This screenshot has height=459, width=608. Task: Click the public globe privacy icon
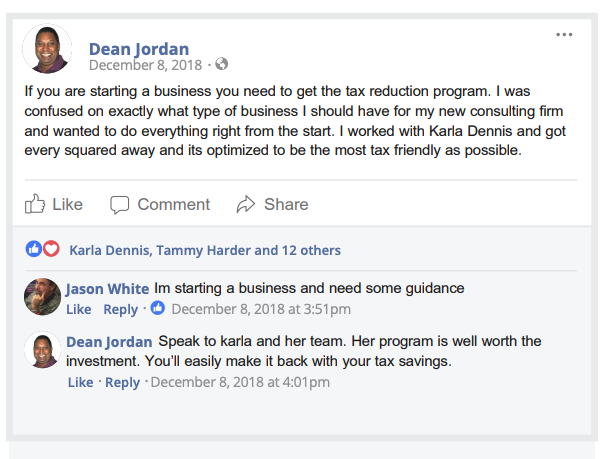tap(221, 64)
